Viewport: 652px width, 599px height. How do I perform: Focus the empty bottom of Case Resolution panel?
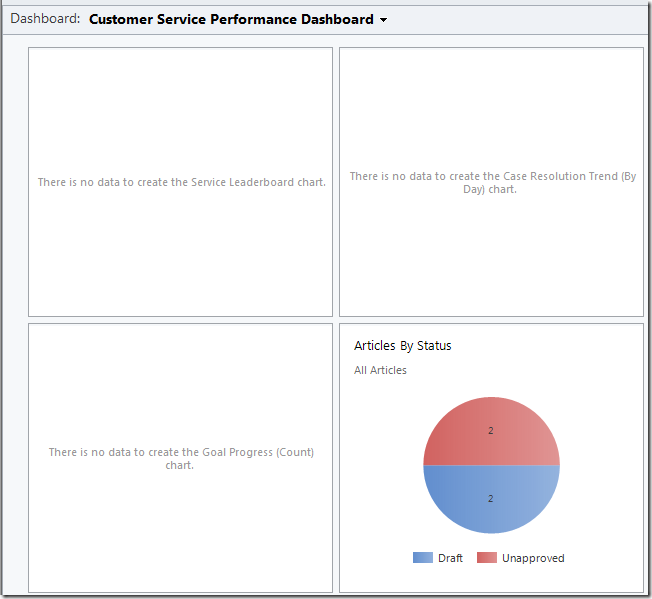click(x=492, y=270)
